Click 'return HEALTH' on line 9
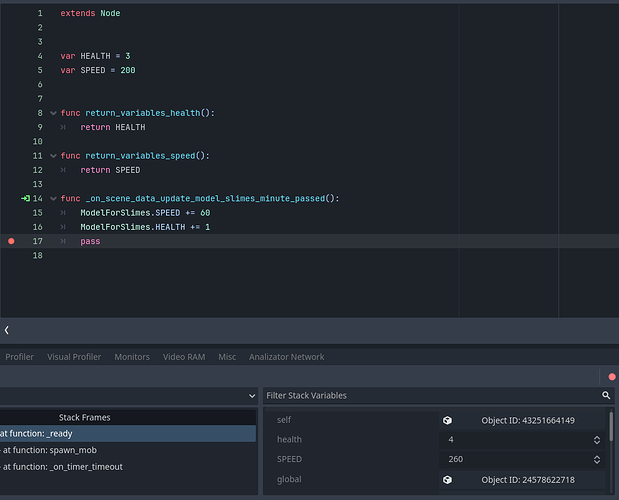Image resolution: width=619 pixels, height=500 pixels. click(113, 127)
